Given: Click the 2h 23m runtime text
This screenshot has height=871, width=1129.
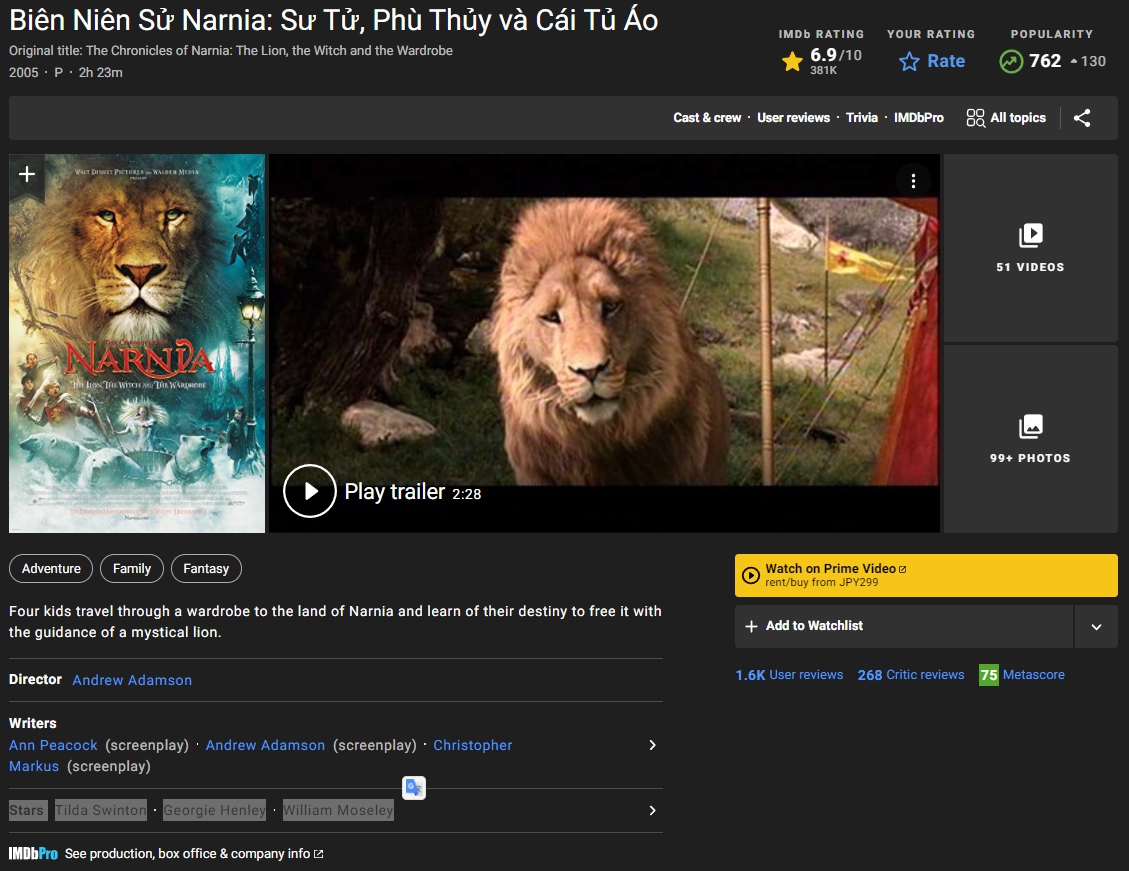Looking at the screenshot, I should pyautogui.click(x=100, y=73).
